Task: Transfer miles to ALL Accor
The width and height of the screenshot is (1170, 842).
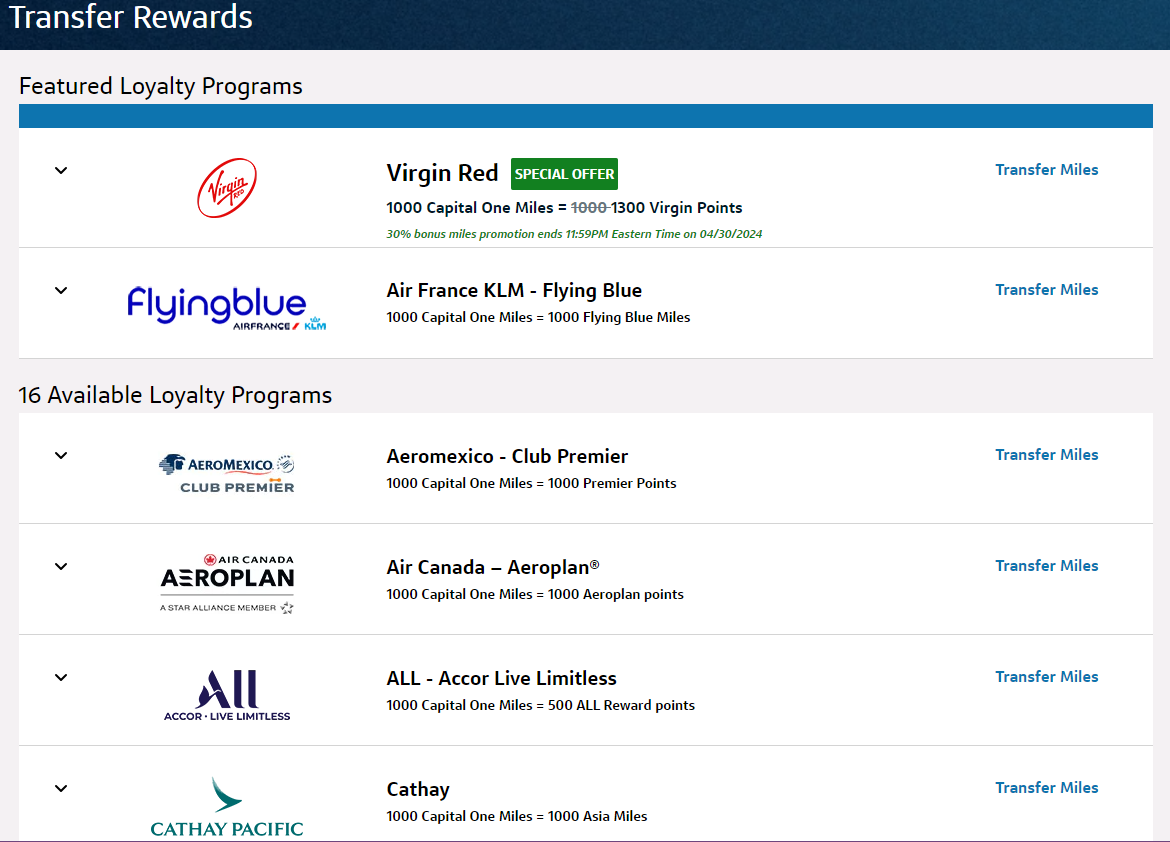Action: pos(1046,677)
